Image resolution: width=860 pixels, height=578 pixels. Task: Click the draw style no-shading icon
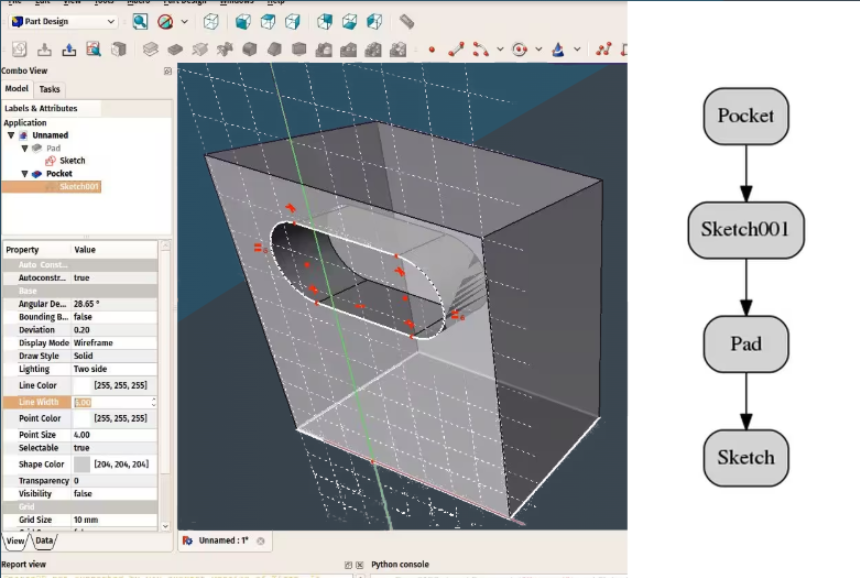tap(165, 21)
